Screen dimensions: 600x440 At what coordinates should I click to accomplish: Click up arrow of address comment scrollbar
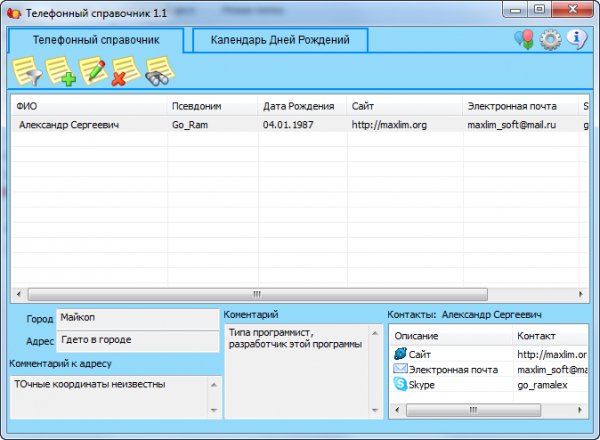[214, 385]
